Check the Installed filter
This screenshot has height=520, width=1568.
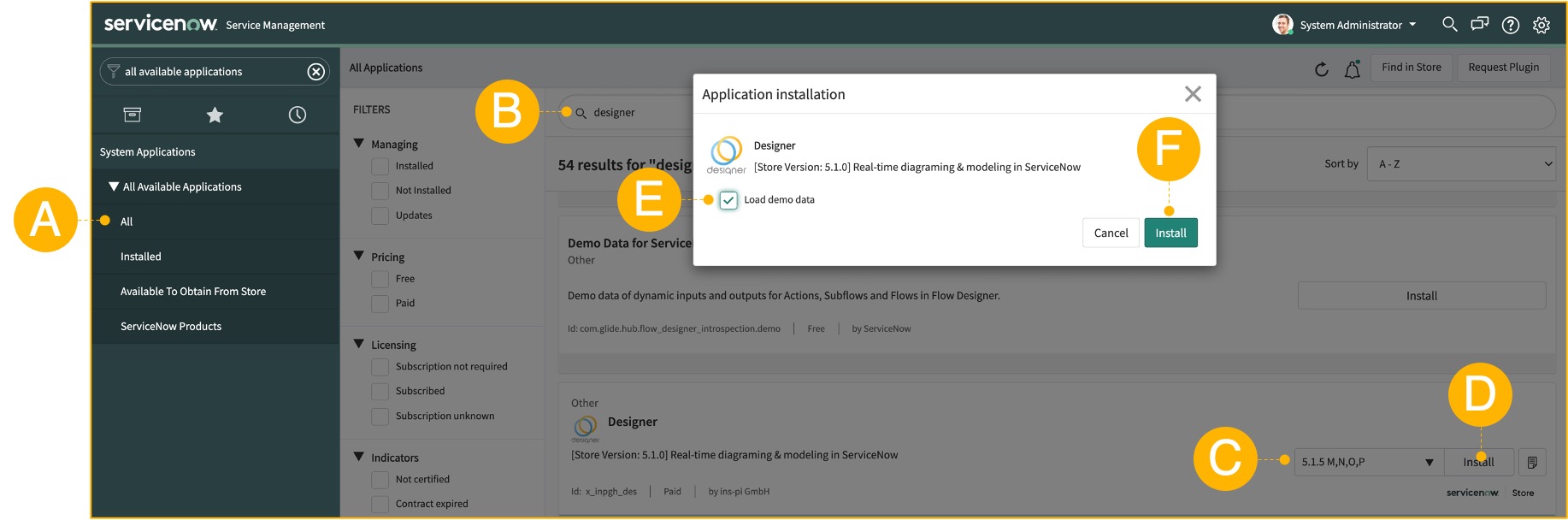click(x=380, y=166)
